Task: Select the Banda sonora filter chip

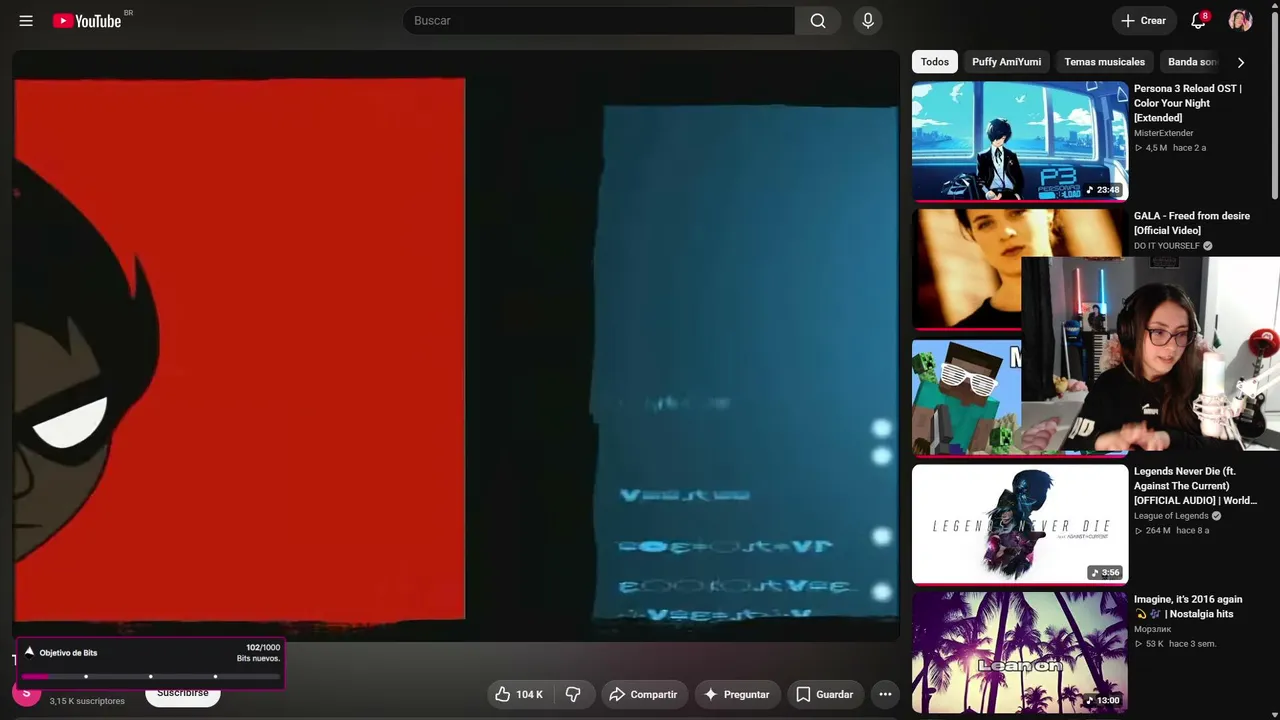Action: tap(1192, 62)
